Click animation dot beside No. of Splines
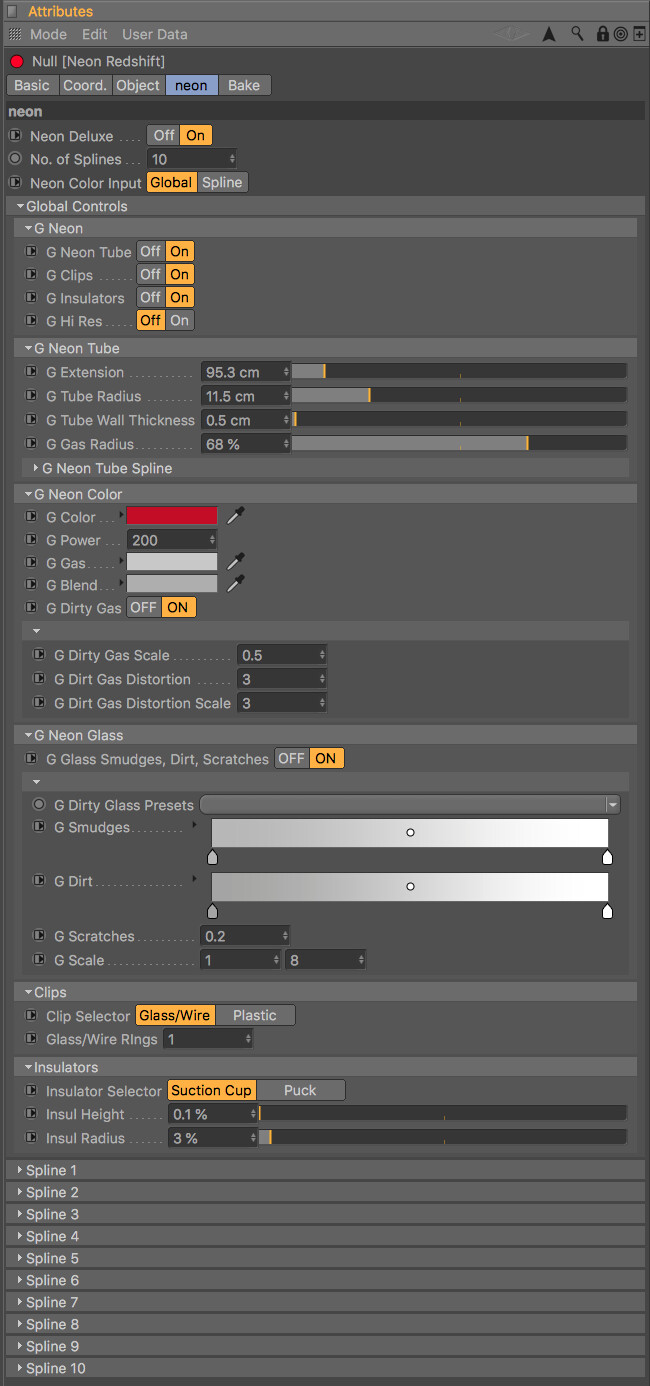The height and width of the screenshot is (1386, 650). [x=15, y=158]
